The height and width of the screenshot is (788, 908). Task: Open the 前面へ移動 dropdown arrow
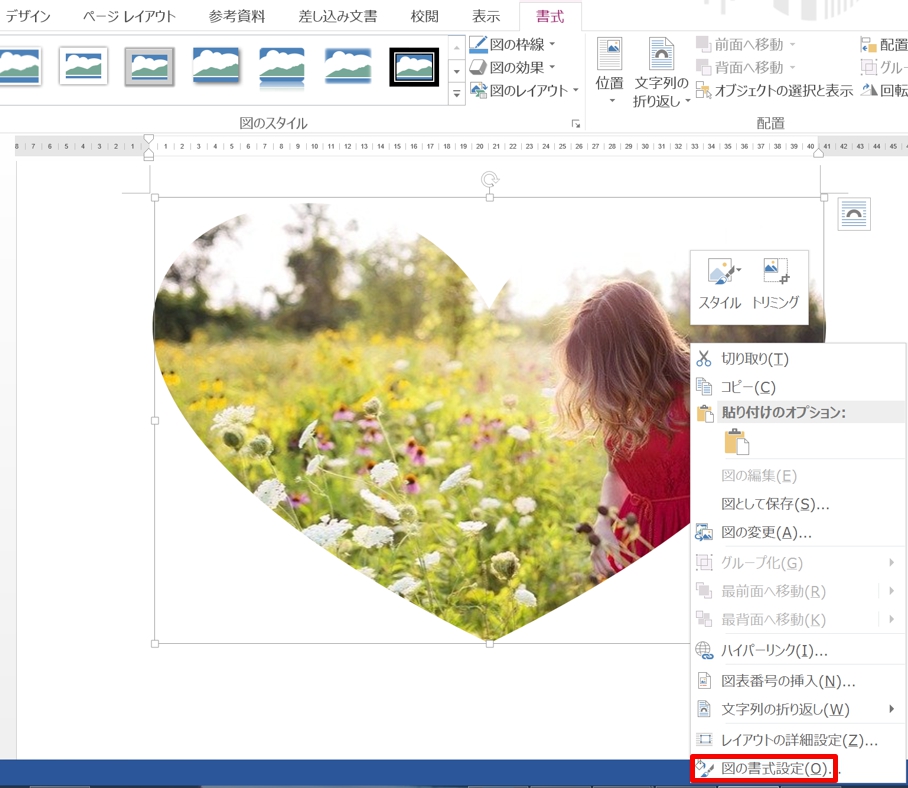pos(792,44)
